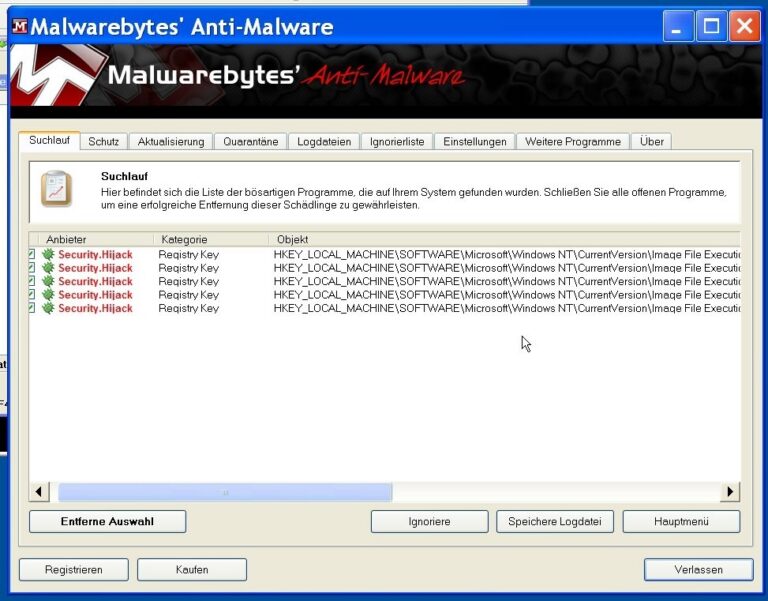The width and height of the screenshot is (768, 601).
Task: Click the bug icon in the last Security.Hijack row
Action: point(48,308)
